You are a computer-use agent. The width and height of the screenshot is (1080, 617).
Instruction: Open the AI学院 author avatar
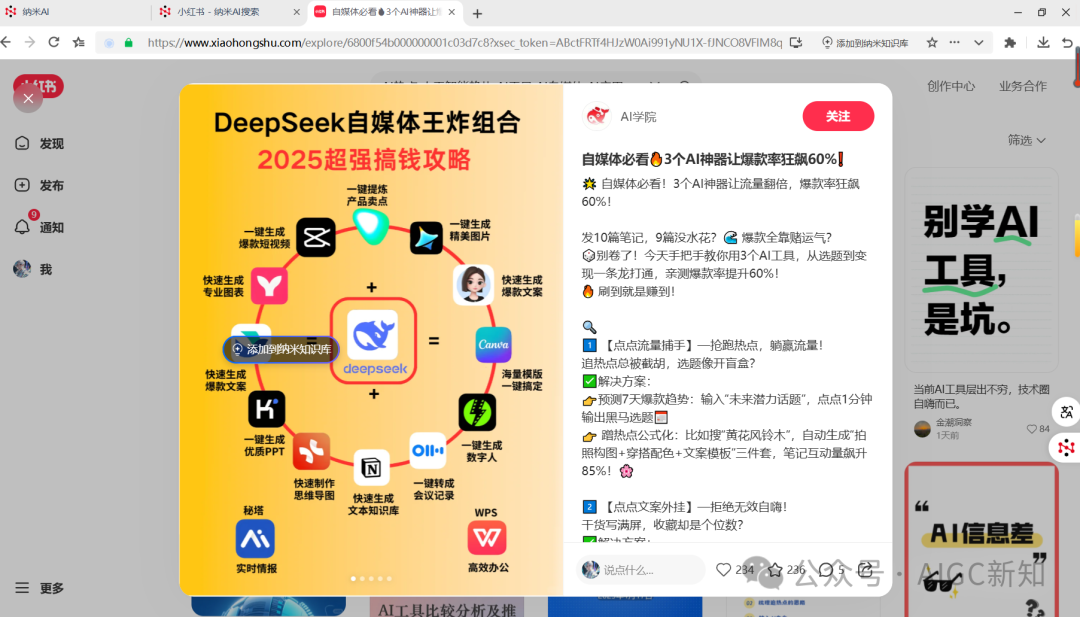click(597, 116)
